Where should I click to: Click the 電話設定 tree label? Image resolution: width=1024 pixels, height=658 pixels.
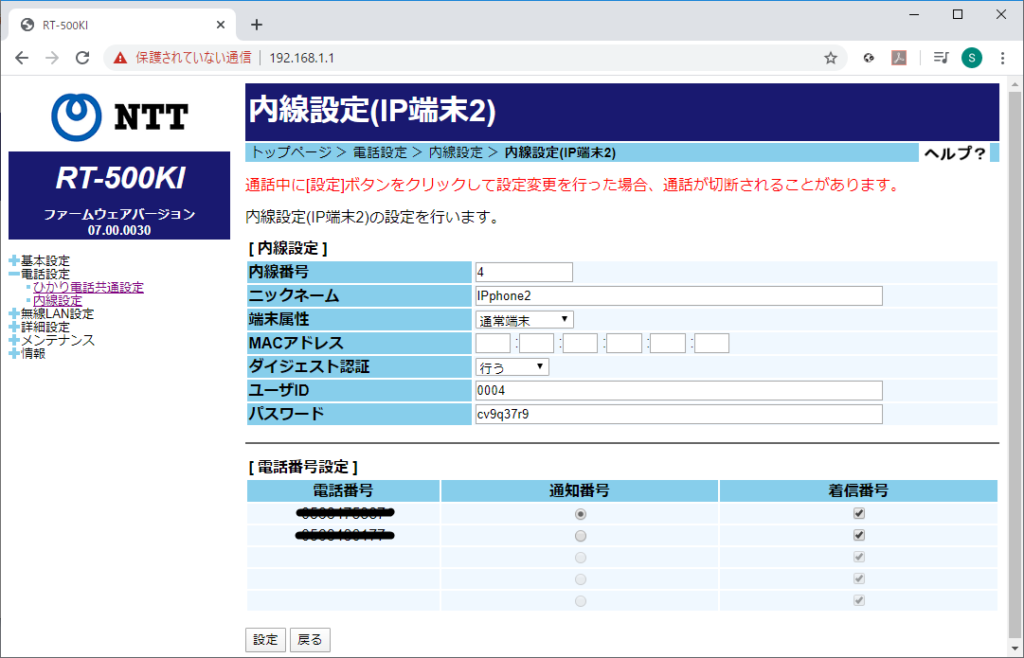[x=45, y=274]
